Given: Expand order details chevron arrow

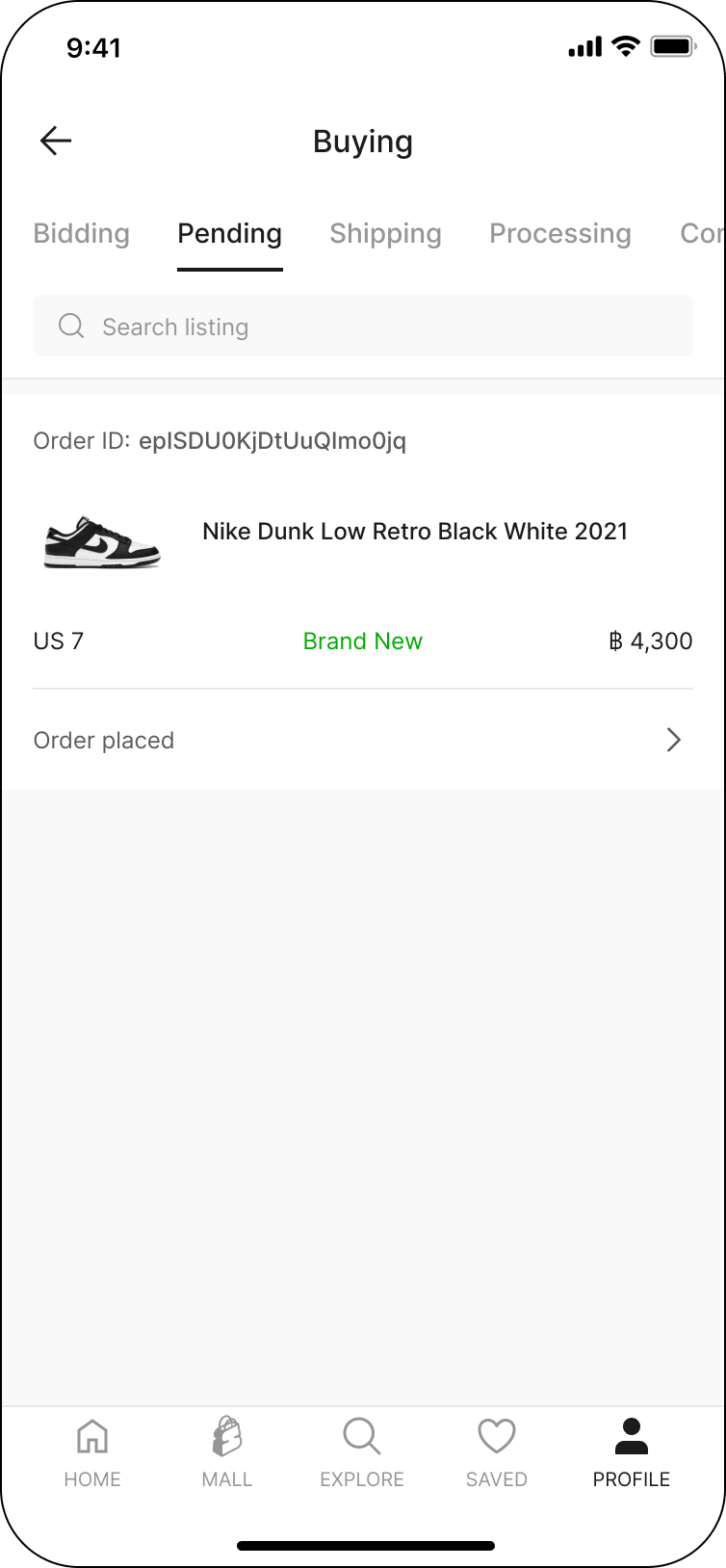Looking at the screenshot, I should pyautogui.click(x=674, y=740).
